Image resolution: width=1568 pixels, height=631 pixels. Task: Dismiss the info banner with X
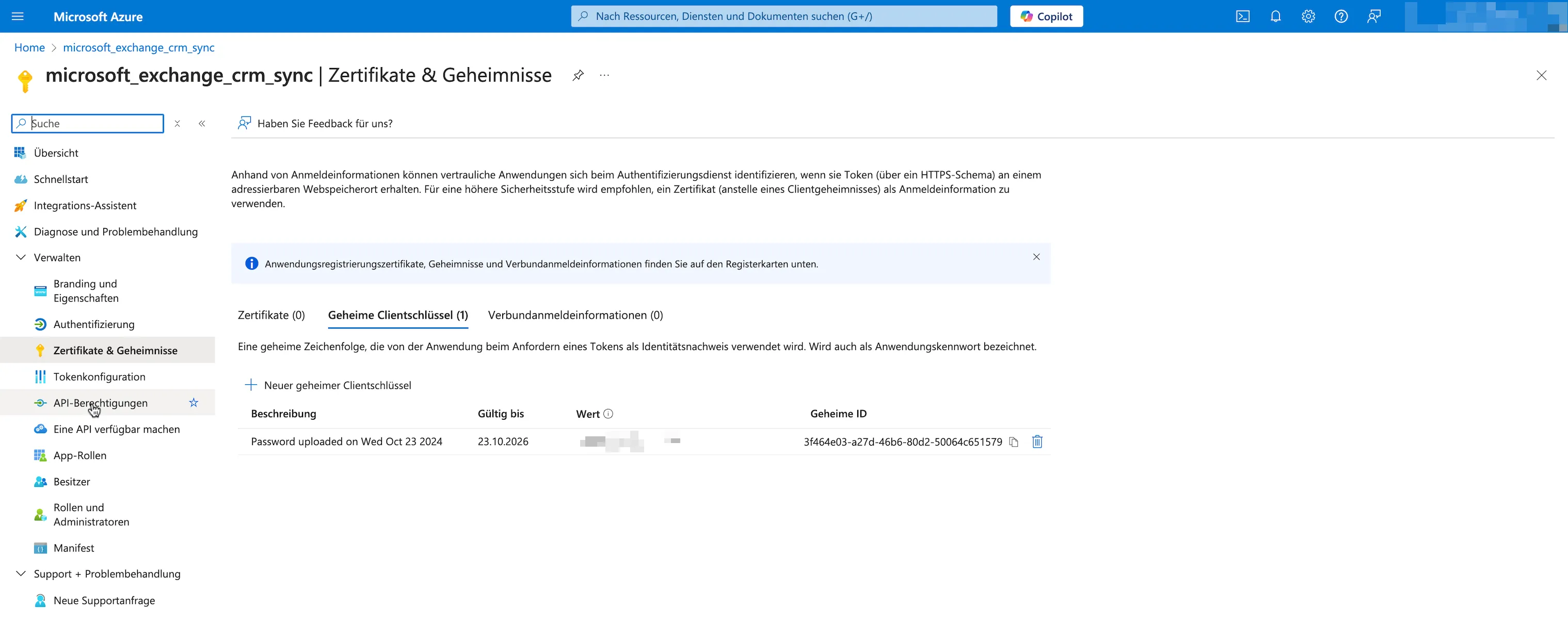pyautogui.click(x=1036, y=257)
